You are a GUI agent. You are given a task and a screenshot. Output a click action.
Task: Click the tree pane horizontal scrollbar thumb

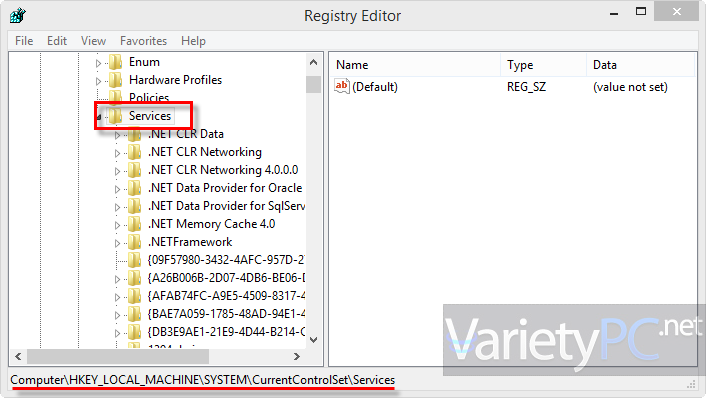[x=118, y=357]
